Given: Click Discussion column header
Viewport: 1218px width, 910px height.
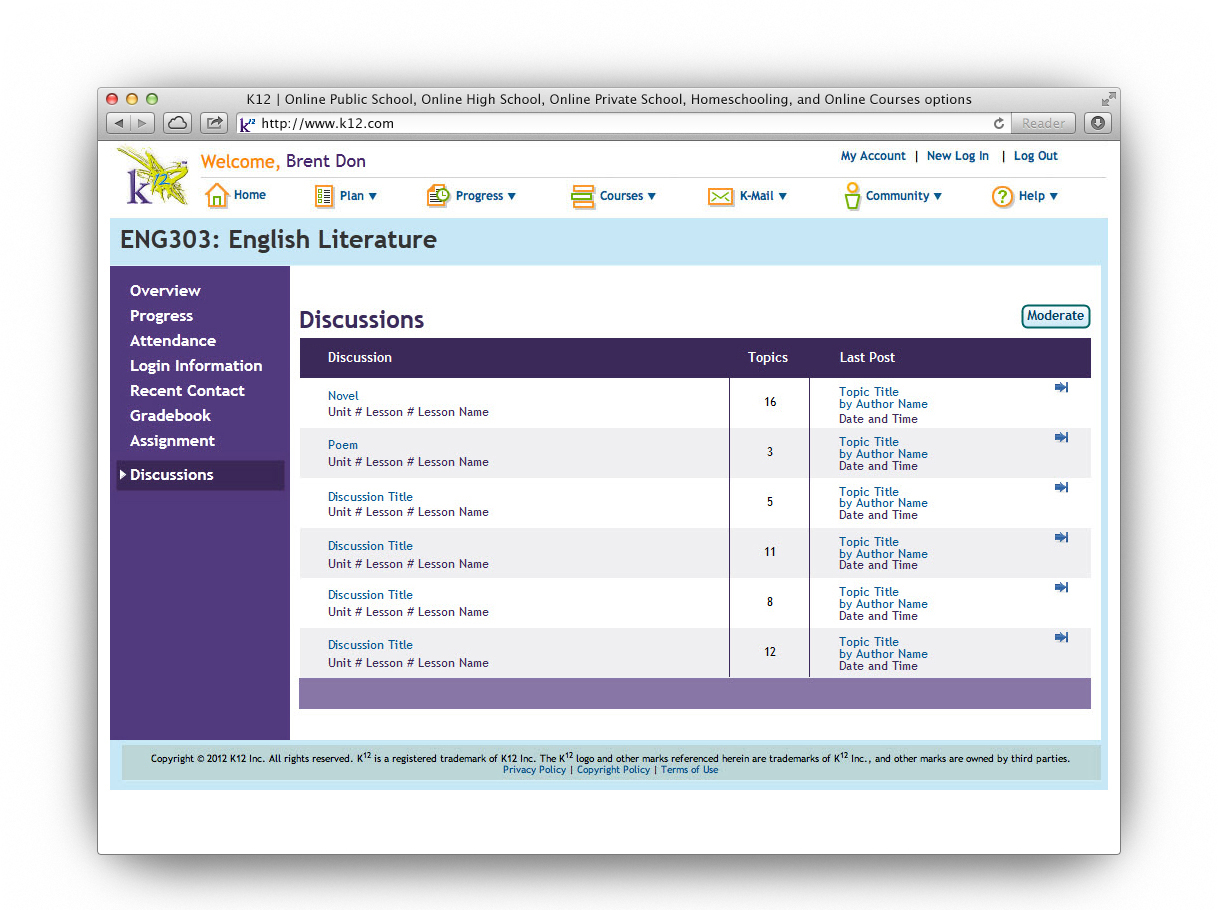Looking at the screenshot, I should click(360, 358).
